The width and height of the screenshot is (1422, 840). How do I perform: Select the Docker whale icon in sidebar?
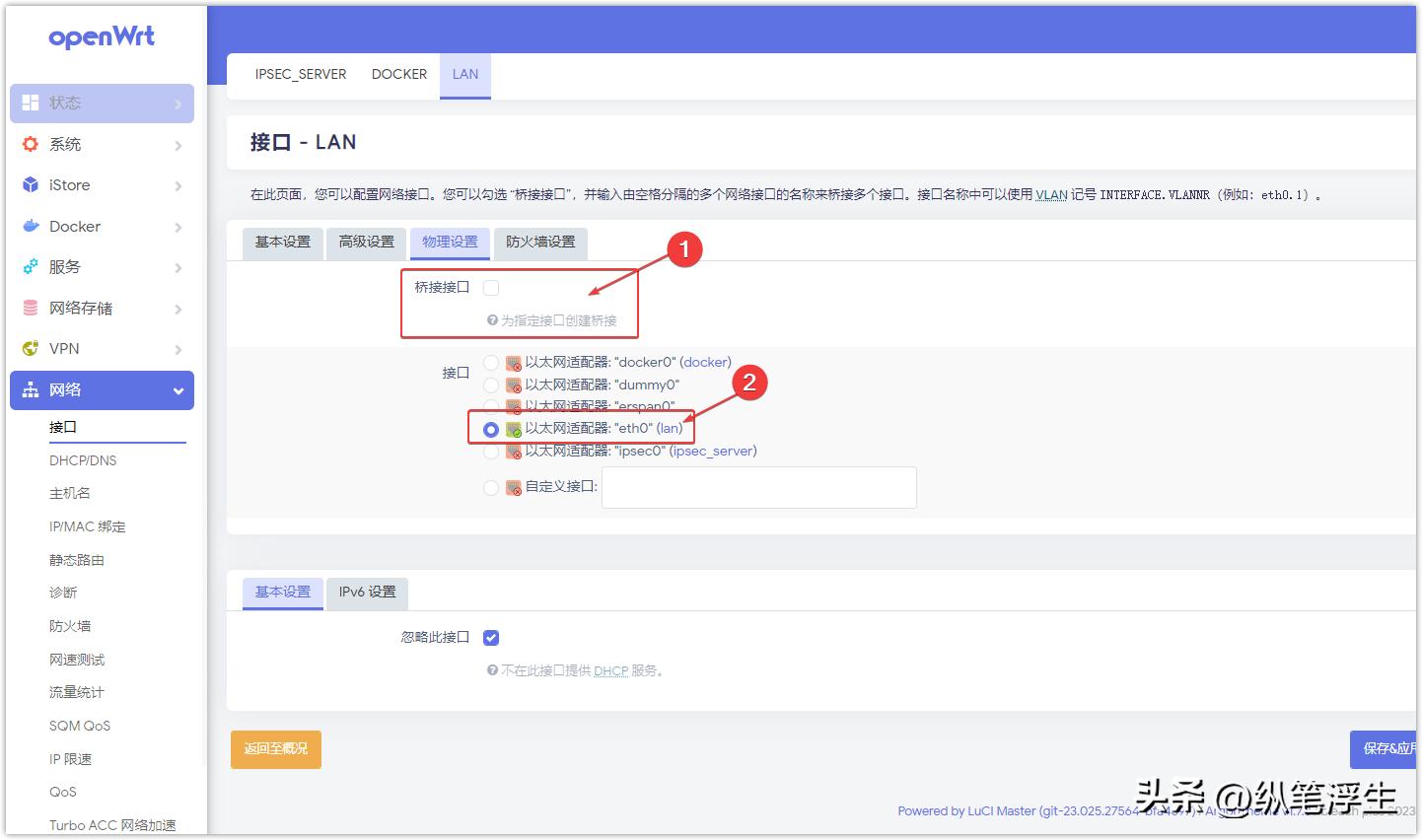(x=30, y=226)
